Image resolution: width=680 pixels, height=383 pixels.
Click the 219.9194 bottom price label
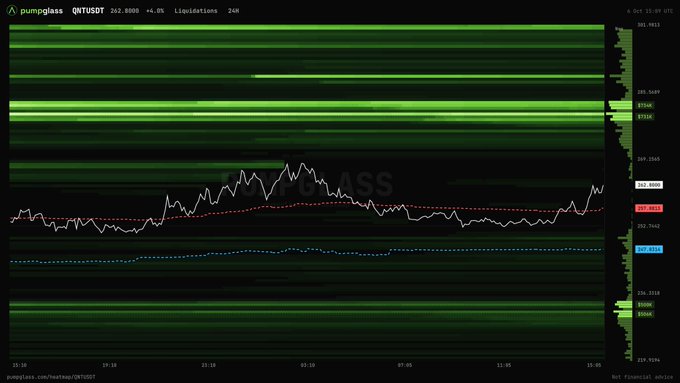(648, 360)
